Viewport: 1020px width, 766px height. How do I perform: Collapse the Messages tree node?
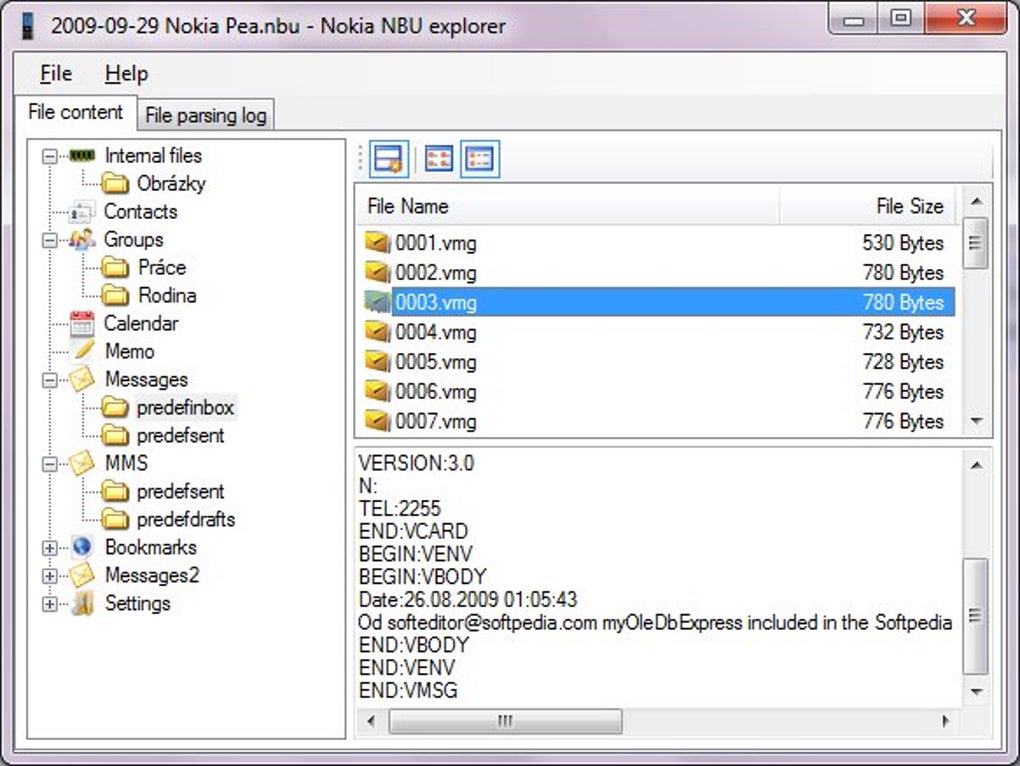point(49,380)
